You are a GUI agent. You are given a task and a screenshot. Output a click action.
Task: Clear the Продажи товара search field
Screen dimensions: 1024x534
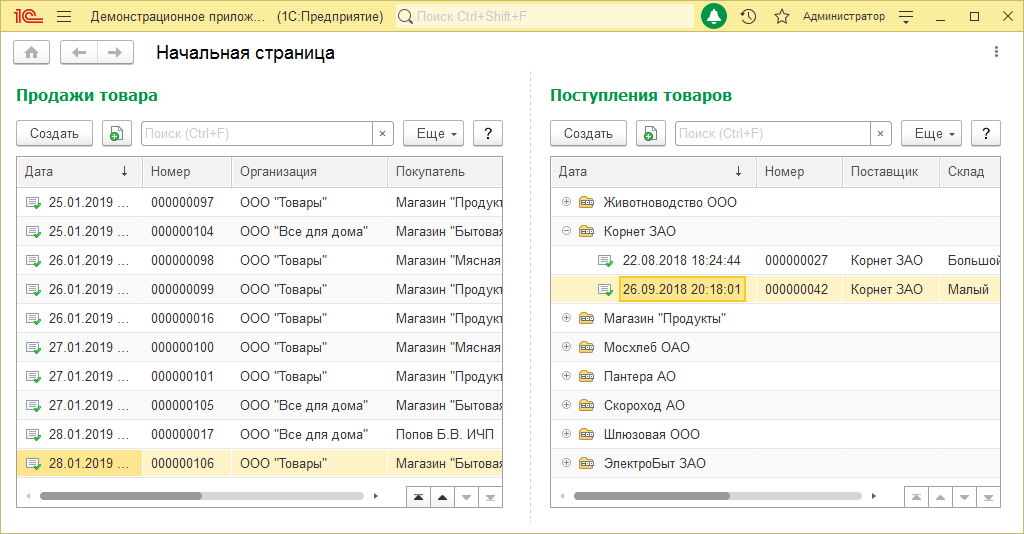pos(382,133)
